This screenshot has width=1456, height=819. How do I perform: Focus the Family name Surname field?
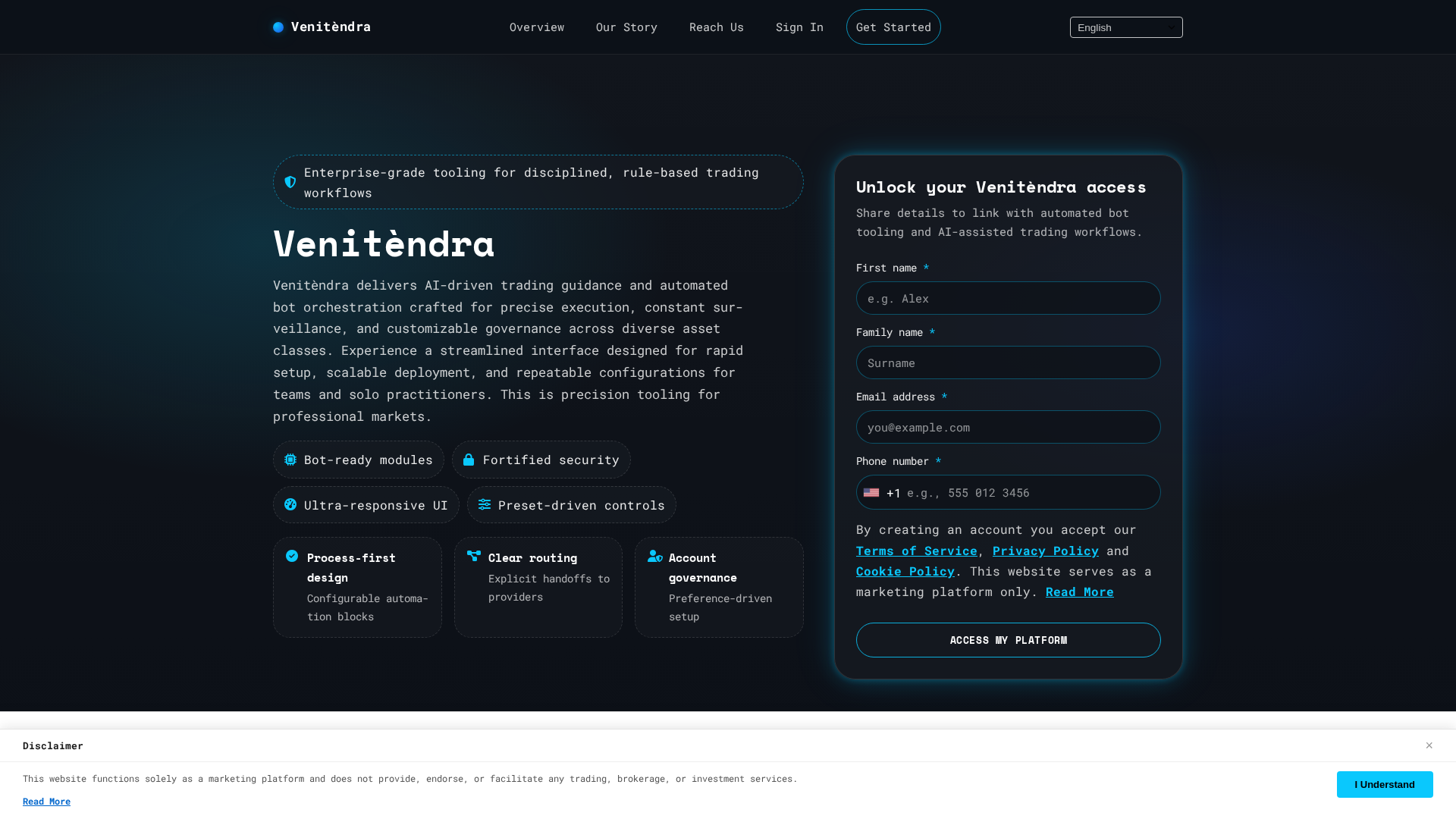click(1008, 362)
